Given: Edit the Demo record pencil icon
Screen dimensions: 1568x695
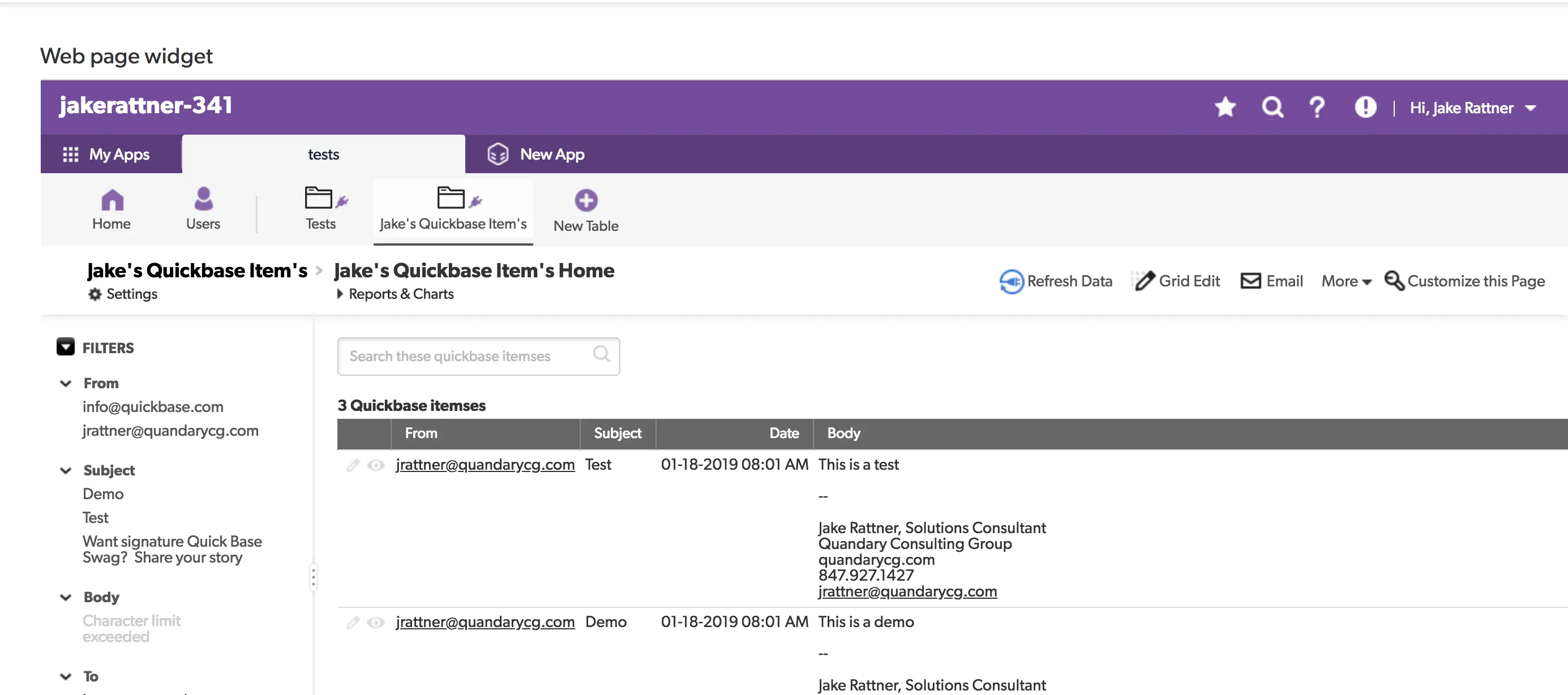Looking at the screenshot, I should 353,623.
